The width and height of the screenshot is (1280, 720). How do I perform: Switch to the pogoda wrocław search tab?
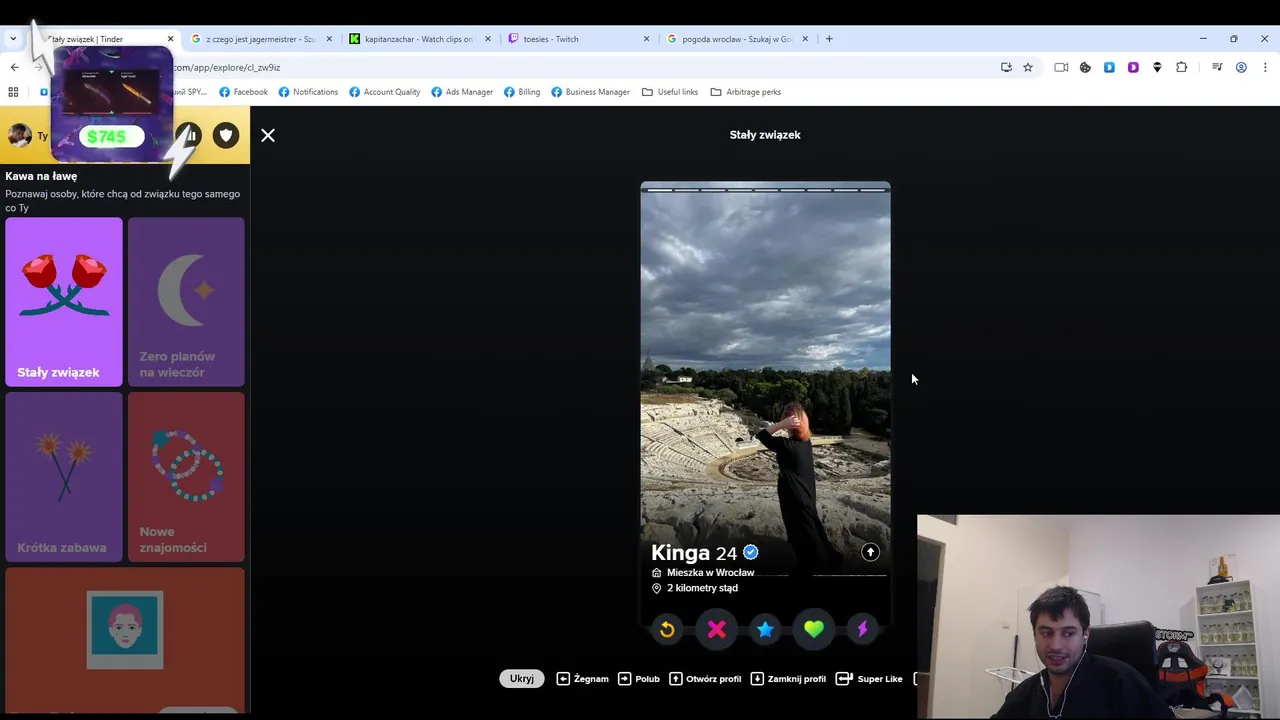[735, 39]
